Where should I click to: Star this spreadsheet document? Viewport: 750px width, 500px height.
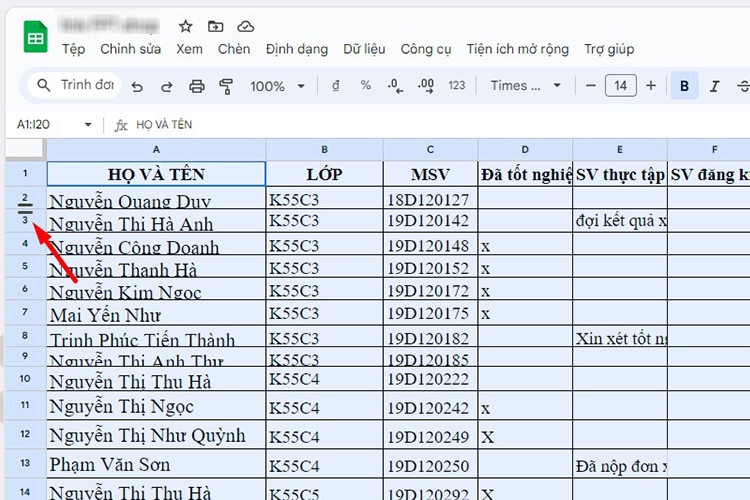186,26
